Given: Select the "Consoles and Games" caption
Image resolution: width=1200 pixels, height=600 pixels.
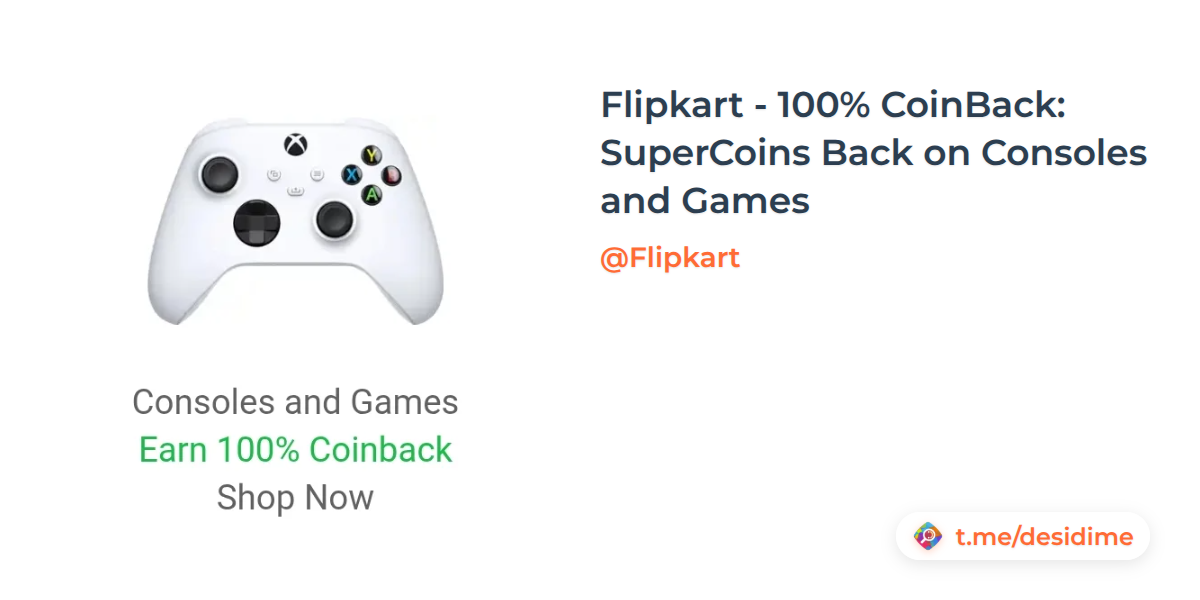Looking at the screenshot, I should pyautogui.click(x=295, y=402).
